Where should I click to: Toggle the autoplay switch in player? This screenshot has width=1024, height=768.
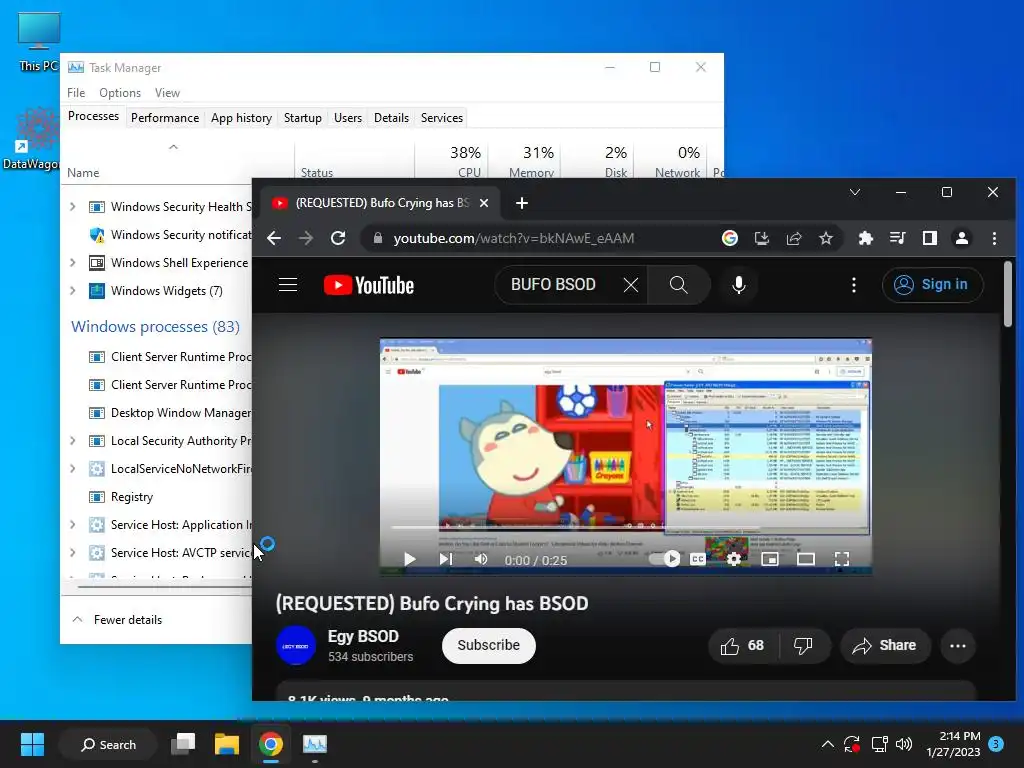click(x=665, y=559)
